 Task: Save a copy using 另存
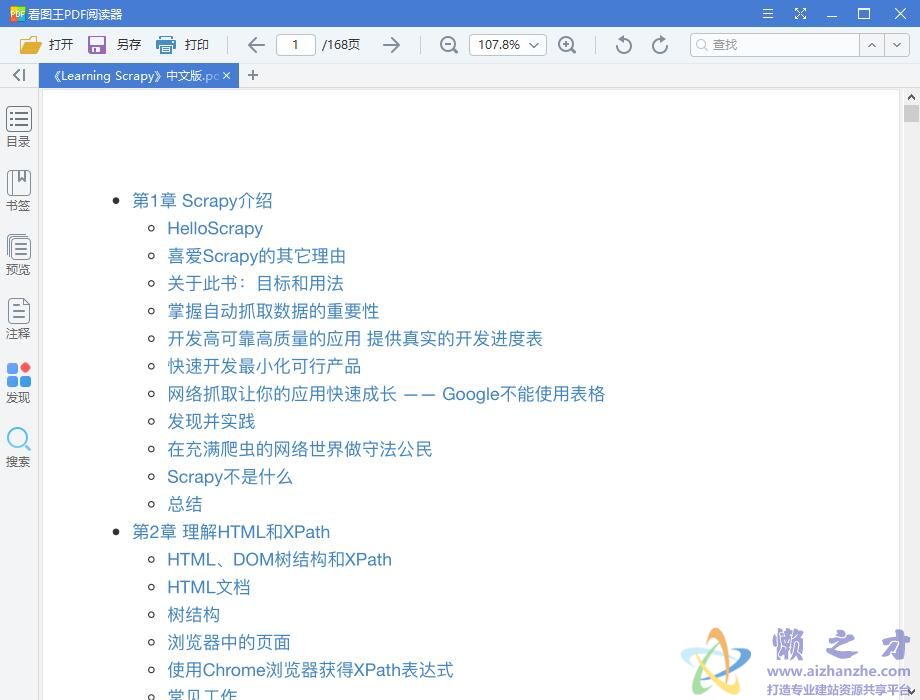[114, 45]
